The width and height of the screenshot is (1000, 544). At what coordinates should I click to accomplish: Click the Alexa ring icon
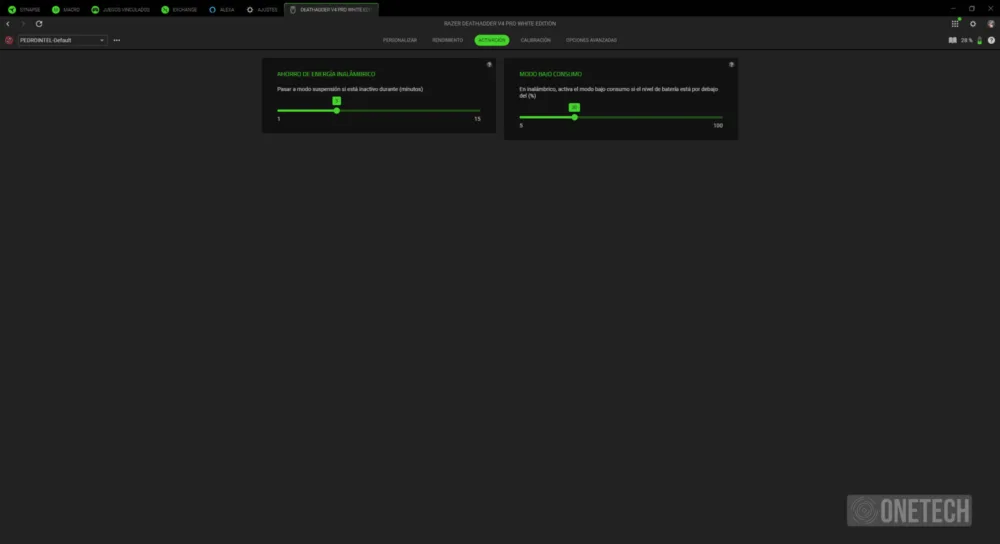point(212,10)
